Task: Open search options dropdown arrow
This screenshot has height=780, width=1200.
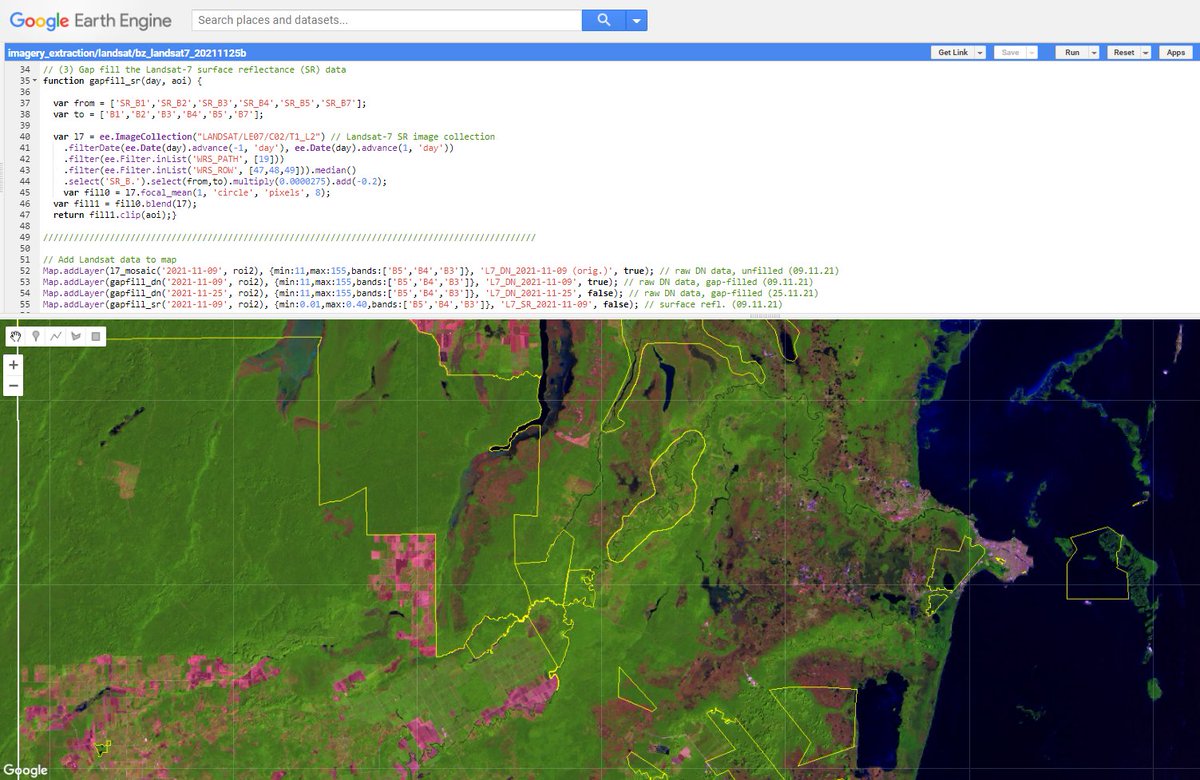Action: pos(635,20)
